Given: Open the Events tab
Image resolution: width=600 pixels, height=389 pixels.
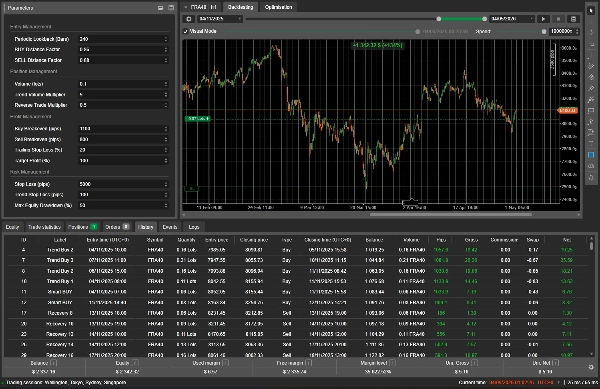Looking at the screenshot, I should (170, 227).
